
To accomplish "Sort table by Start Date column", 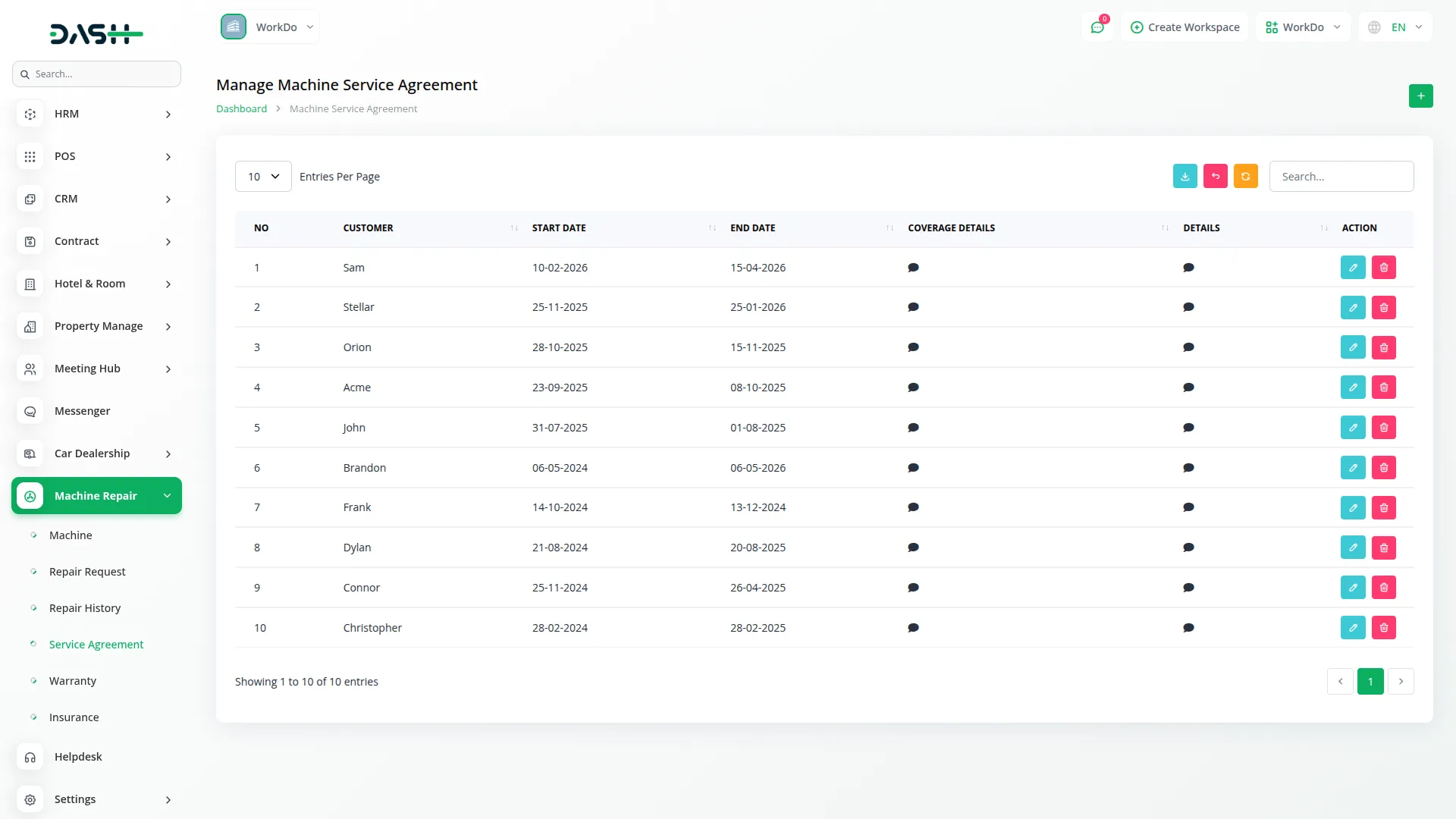I will tap(559, 228).
